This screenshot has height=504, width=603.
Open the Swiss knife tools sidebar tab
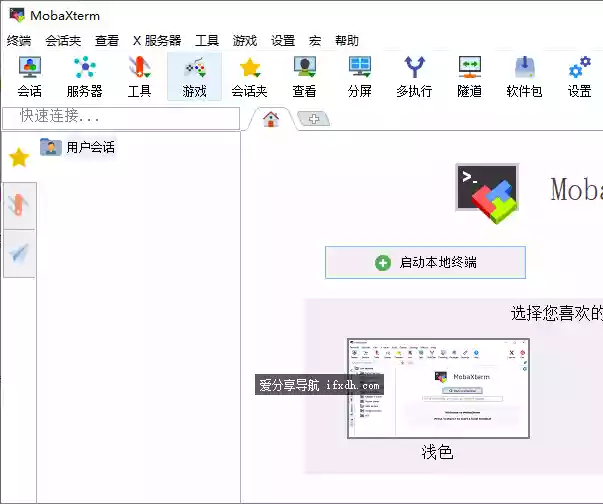point(19,206)
